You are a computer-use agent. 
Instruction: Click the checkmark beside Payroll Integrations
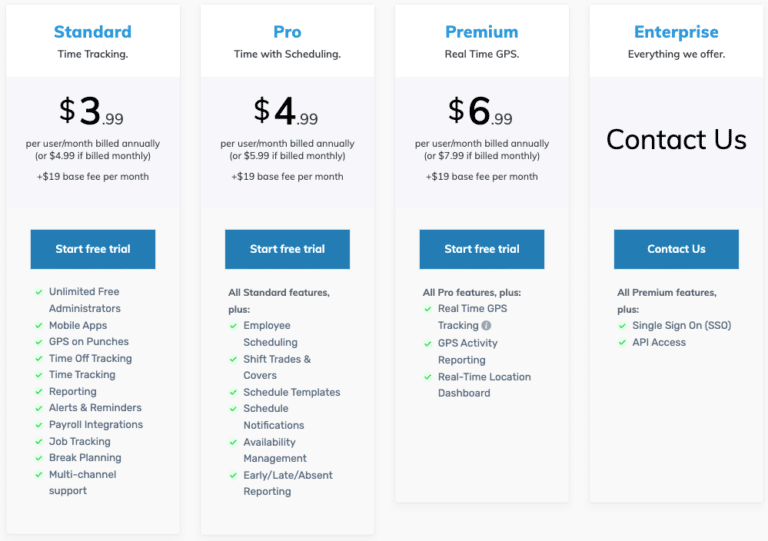pyautogui.click(x=38, y=424)
